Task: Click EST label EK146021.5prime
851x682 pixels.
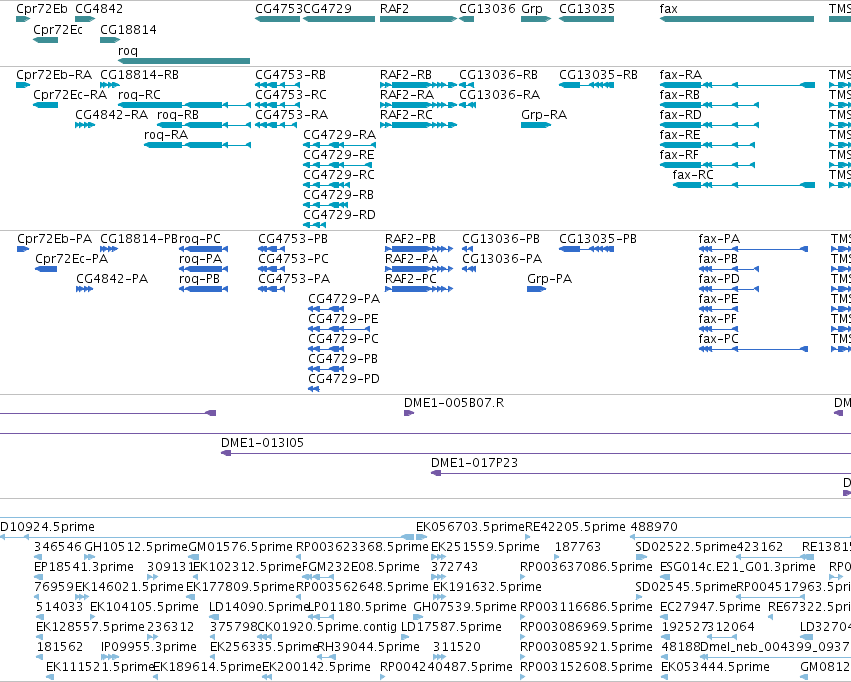Action: click(129, 587)
